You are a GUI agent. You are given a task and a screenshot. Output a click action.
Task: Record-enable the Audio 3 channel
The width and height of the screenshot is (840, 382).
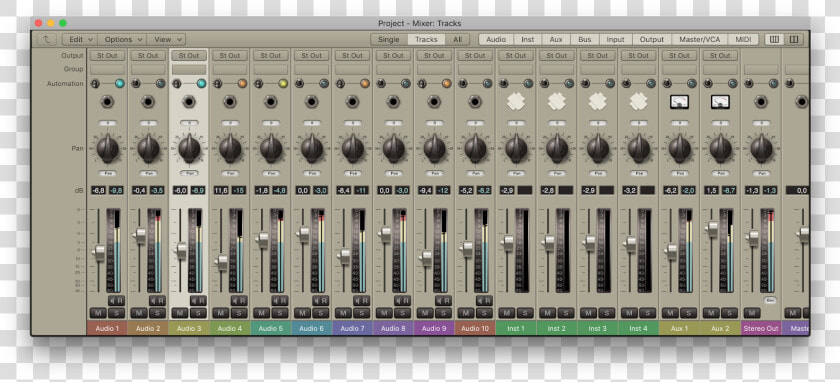point(202,301)
